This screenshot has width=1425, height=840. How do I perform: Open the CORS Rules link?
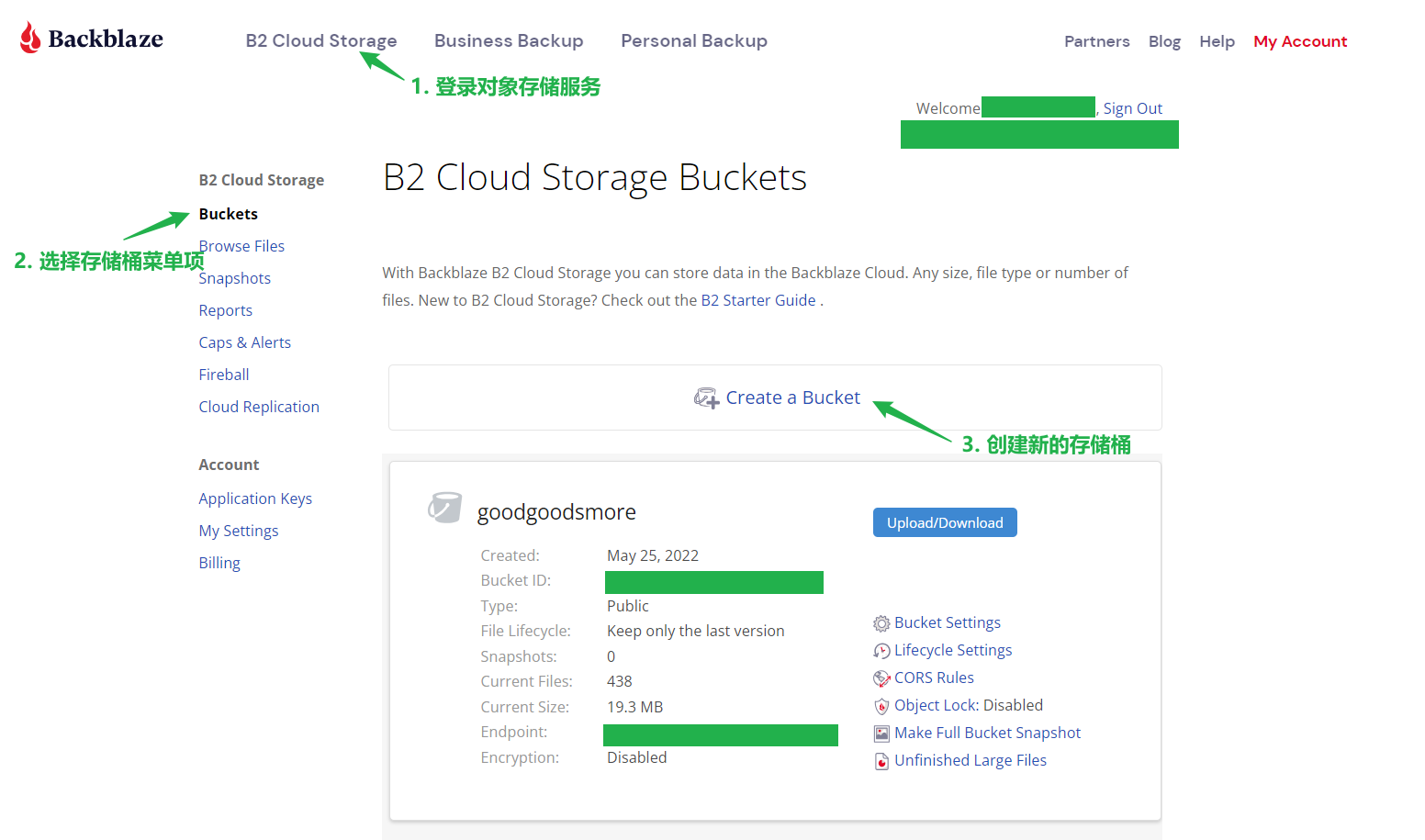tap(934, 678)
